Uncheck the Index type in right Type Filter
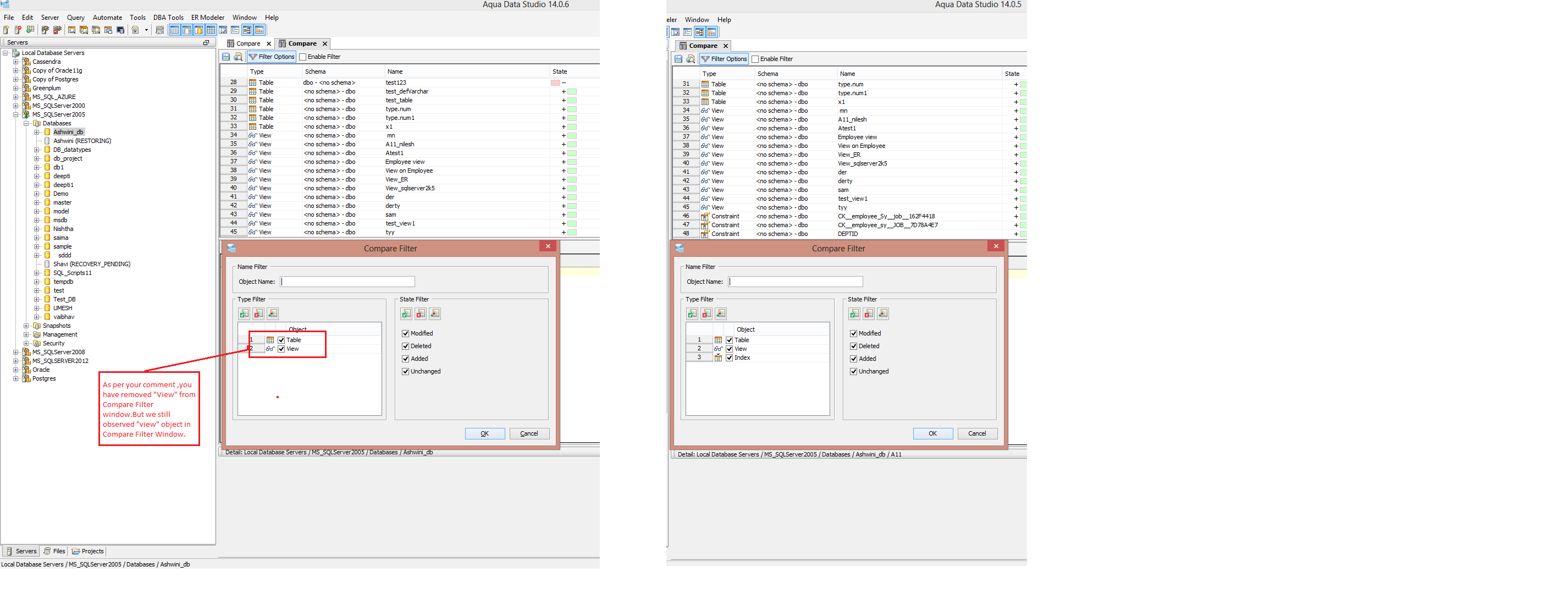Image resolution: width=1568 pixels, height=594 pixels. 729,358
